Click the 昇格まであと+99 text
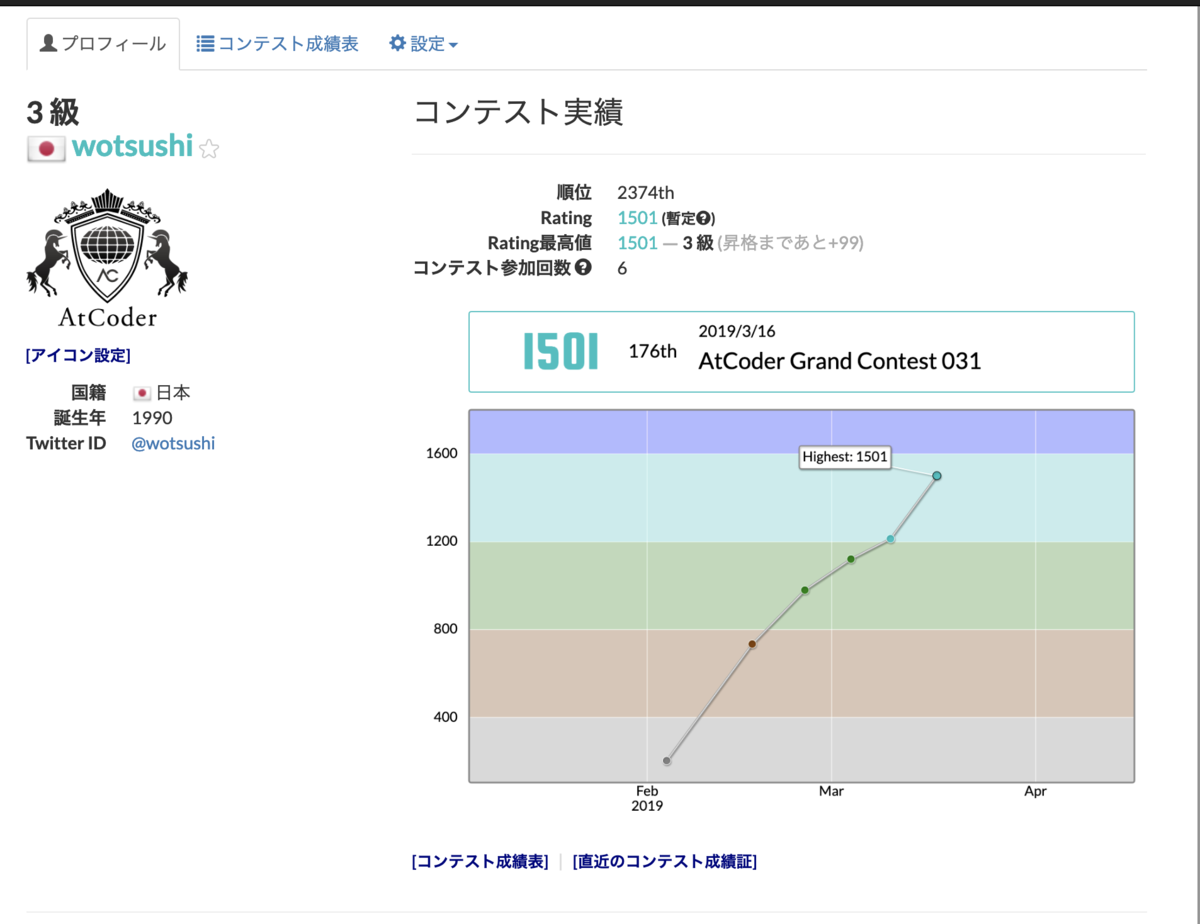 789,243
